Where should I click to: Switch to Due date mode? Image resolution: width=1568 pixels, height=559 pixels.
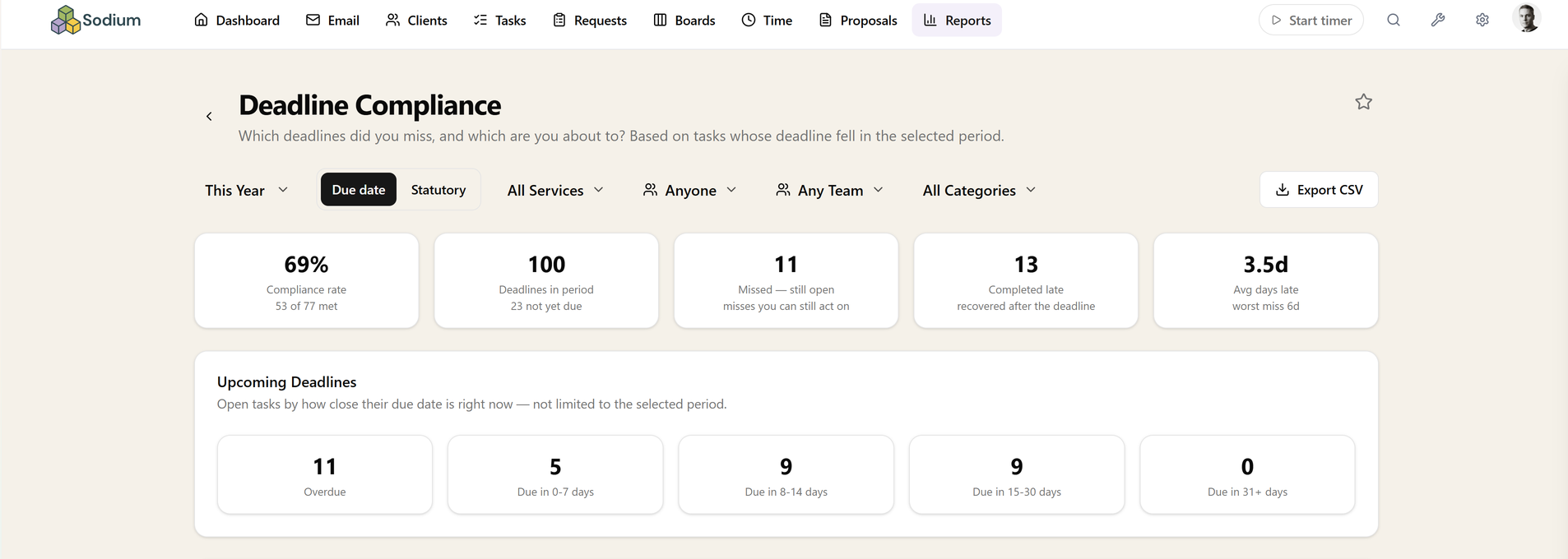click(359, 190)
